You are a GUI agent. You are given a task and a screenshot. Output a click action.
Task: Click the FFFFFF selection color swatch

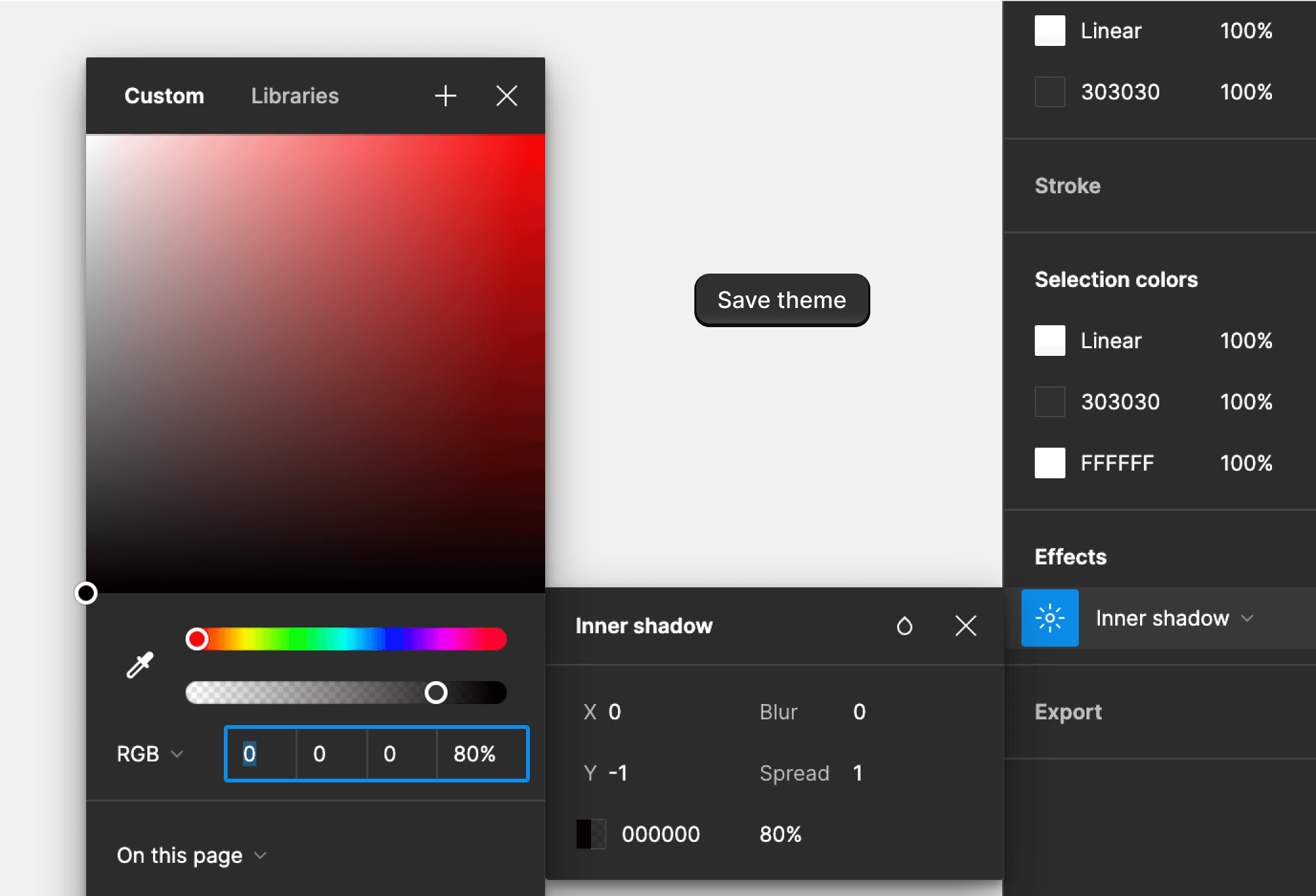tap(1049, 463)
